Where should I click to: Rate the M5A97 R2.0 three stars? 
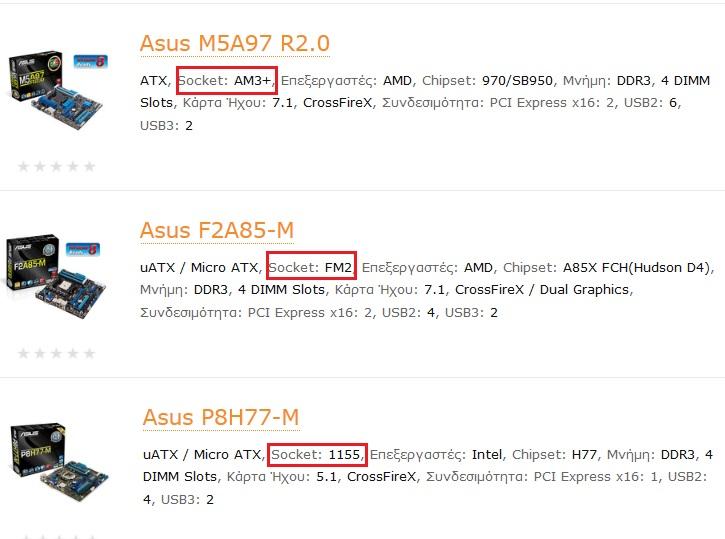[x=57, y=166]
